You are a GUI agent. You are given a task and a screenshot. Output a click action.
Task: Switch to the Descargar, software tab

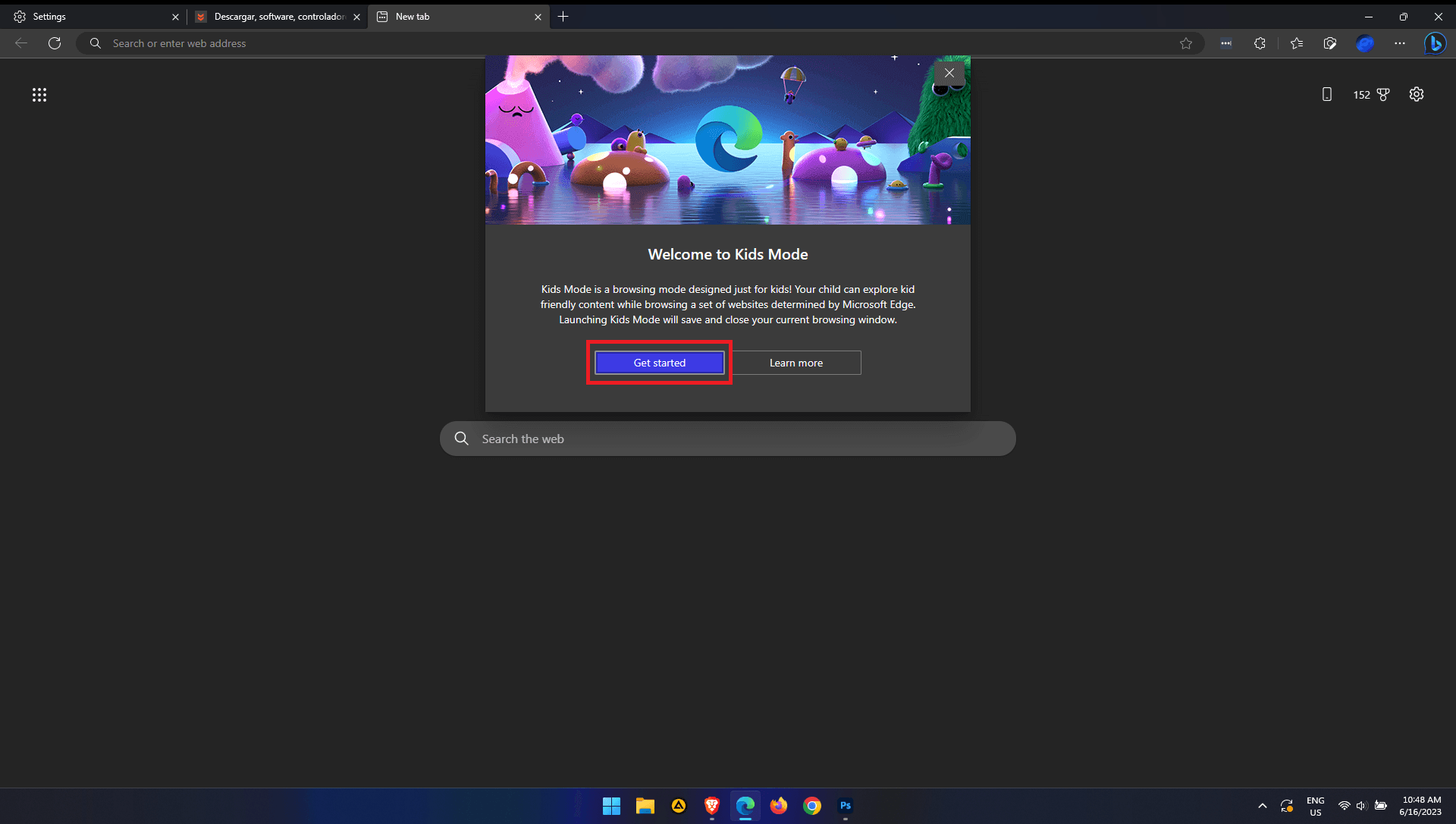(x=277, y=17)
